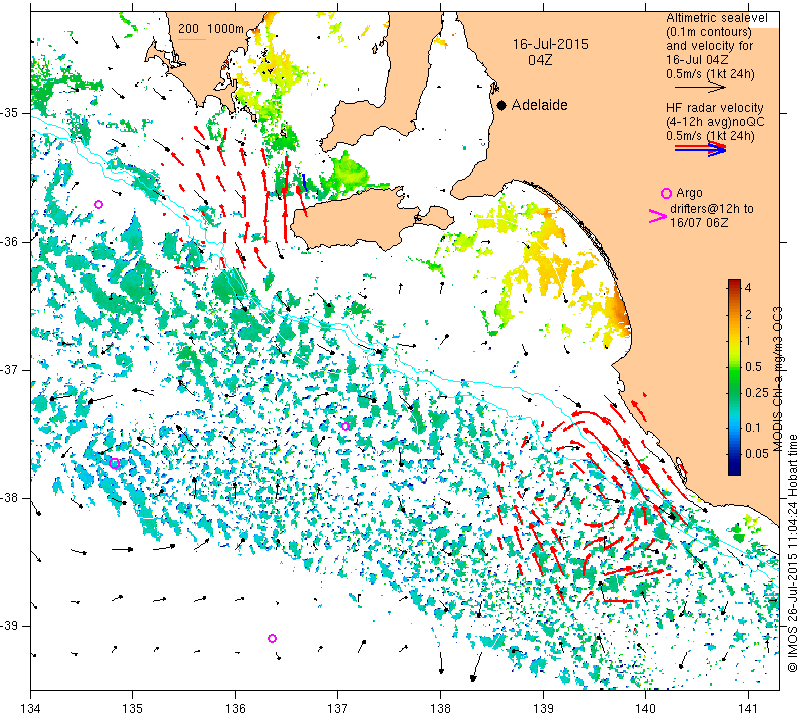Viewport: 800px width, 720px height.
Task: Click the colorbar tick label '2'
Action: (x=748, y=314)
